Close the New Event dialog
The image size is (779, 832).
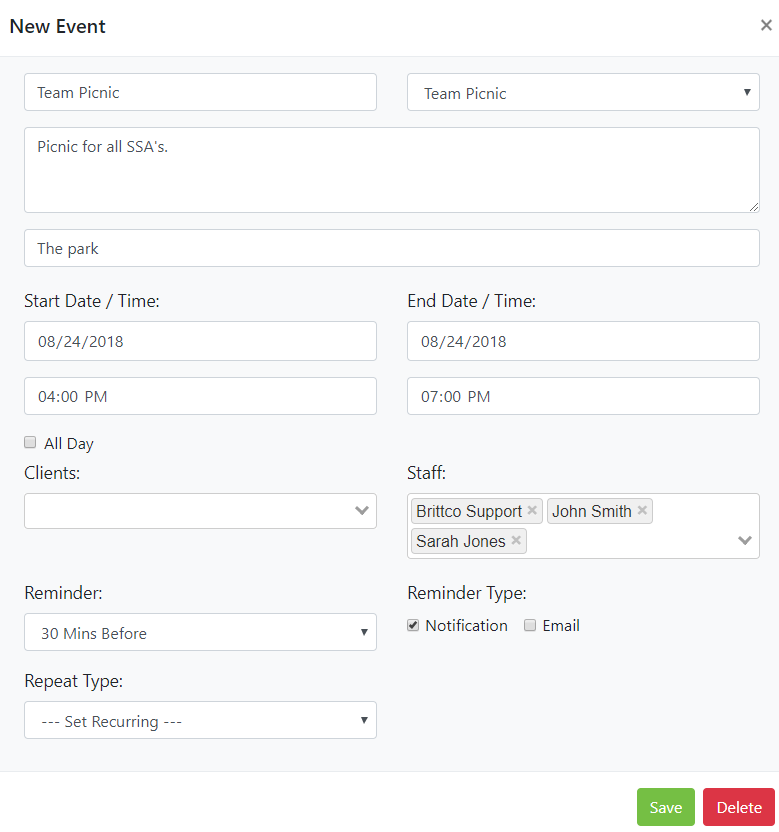[x=766, y=26]
